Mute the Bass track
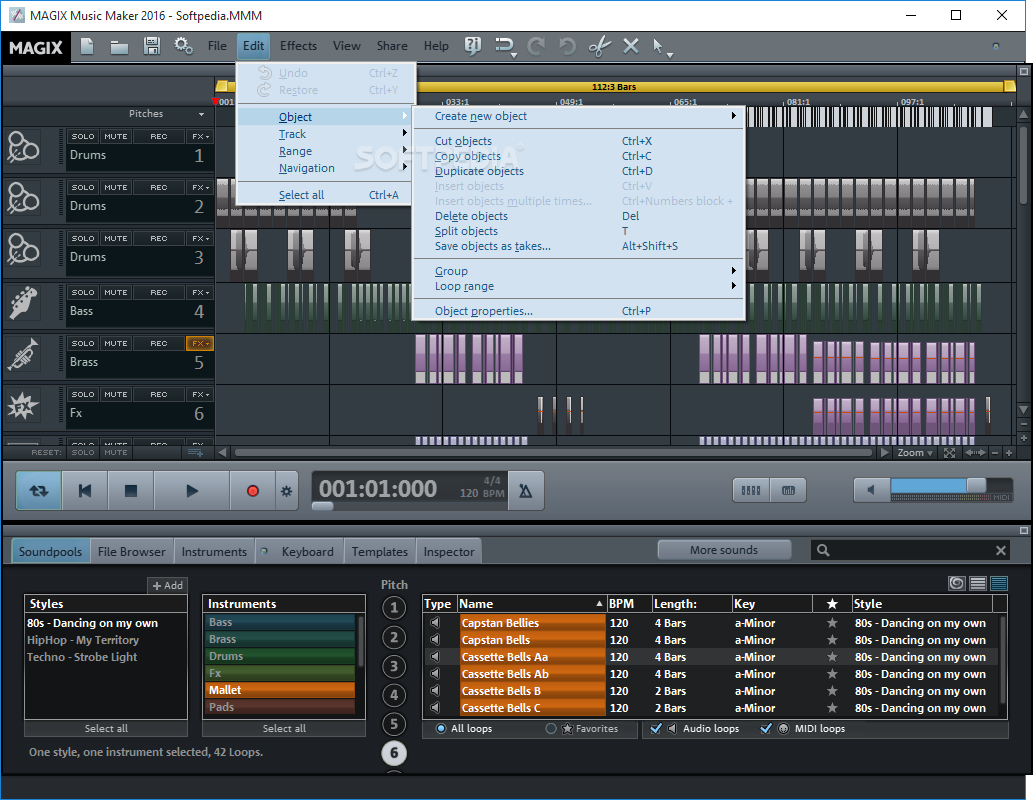Viewport: 1033px width, 800px height. [x=116, y=292]
